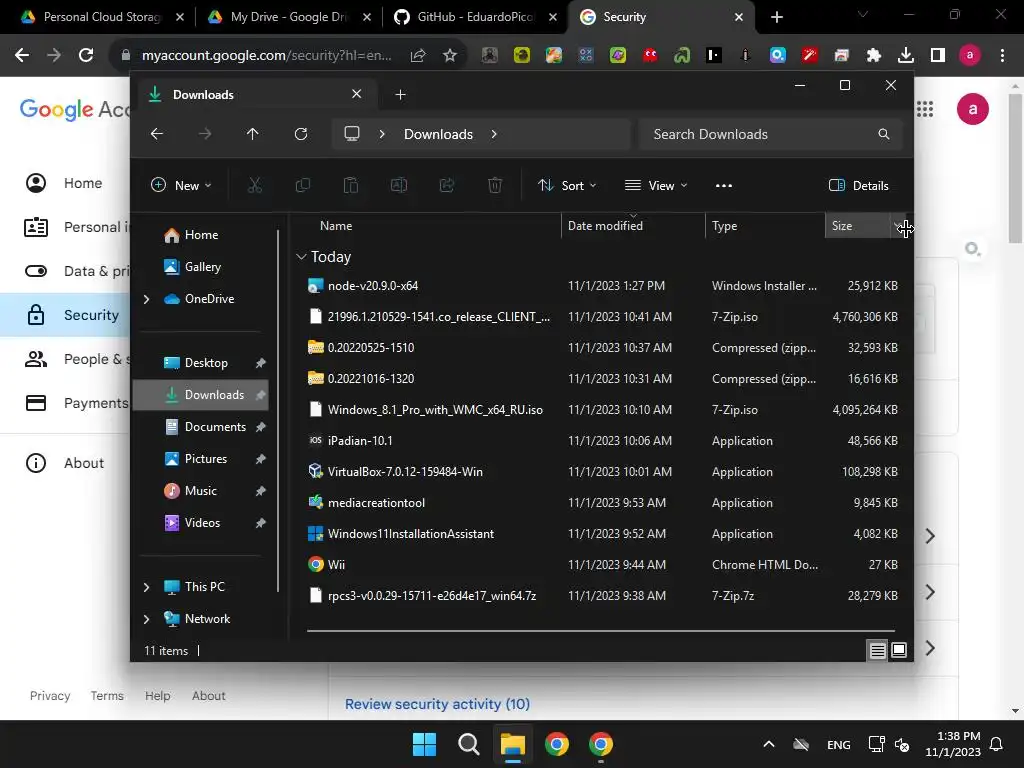The height and width of the screenshot is (768, 1024).
Task: Refresh the Downloads folder view
Action: (301, 134)
